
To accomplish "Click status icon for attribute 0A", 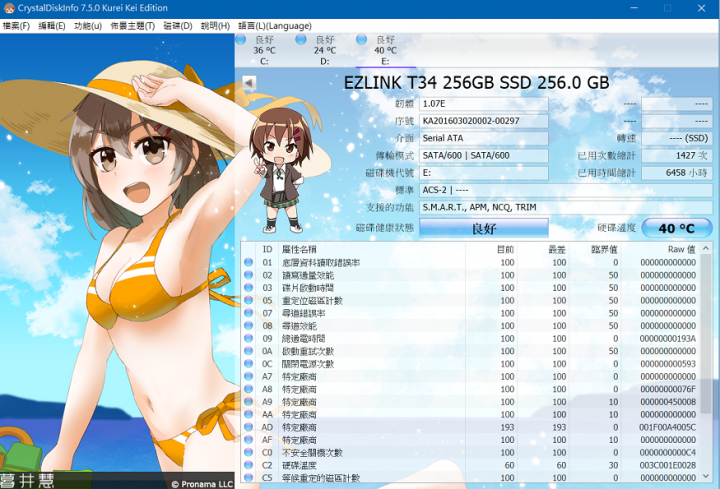I will [x=248, y=351].
